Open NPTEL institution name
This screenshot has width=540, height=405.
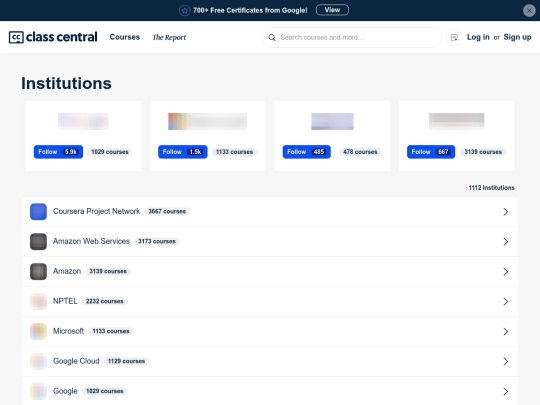click(x=65, y=301)
